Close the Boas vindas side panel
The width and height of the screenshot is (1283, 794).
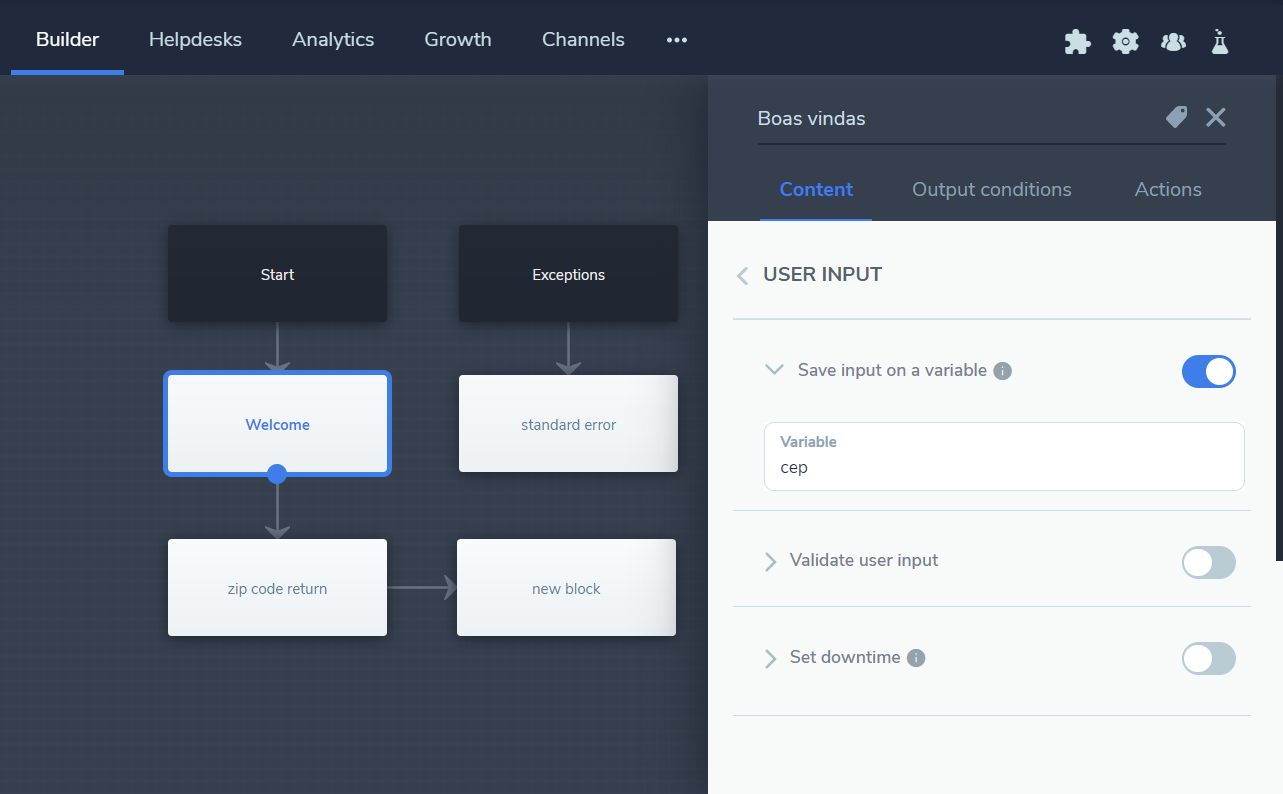pos(1215,117)
